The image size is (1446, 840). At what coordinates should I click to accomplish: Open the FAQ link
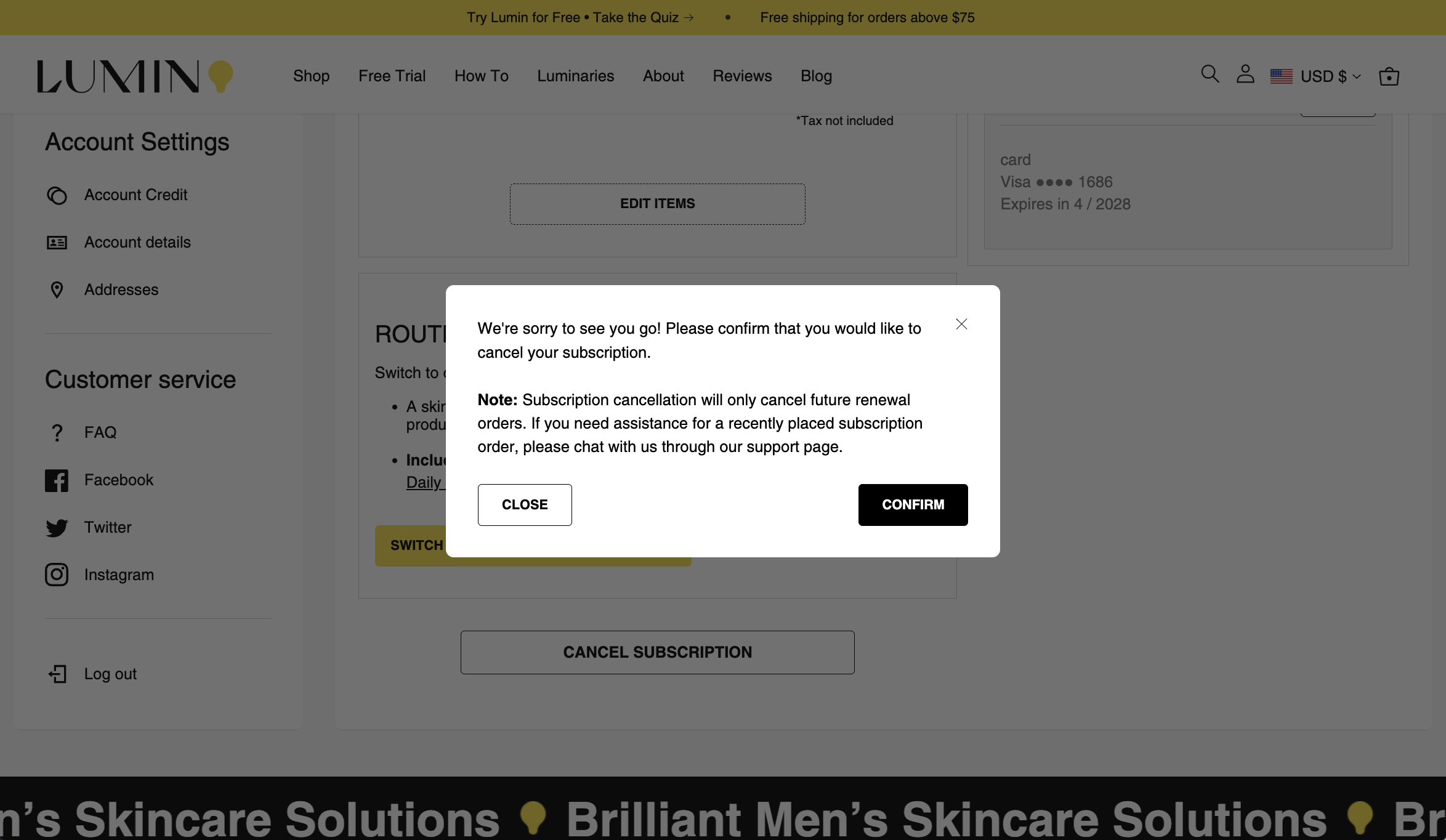click(x=100, y=433)
